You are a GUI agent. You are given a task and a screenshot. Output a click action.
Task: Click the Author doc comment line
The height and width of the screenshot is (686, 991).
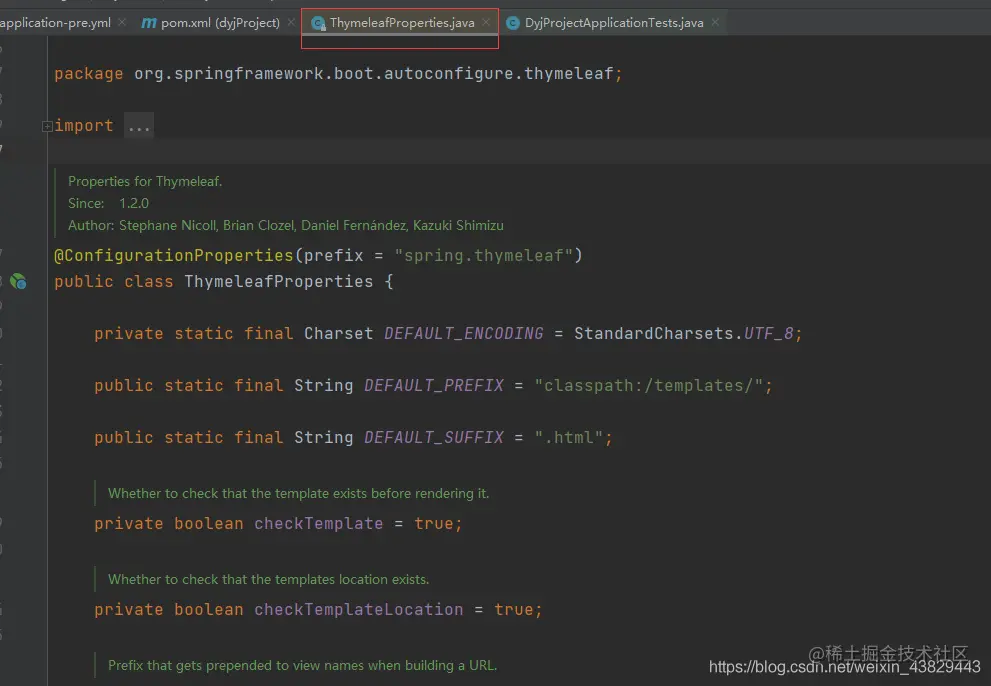click(286, 226)
